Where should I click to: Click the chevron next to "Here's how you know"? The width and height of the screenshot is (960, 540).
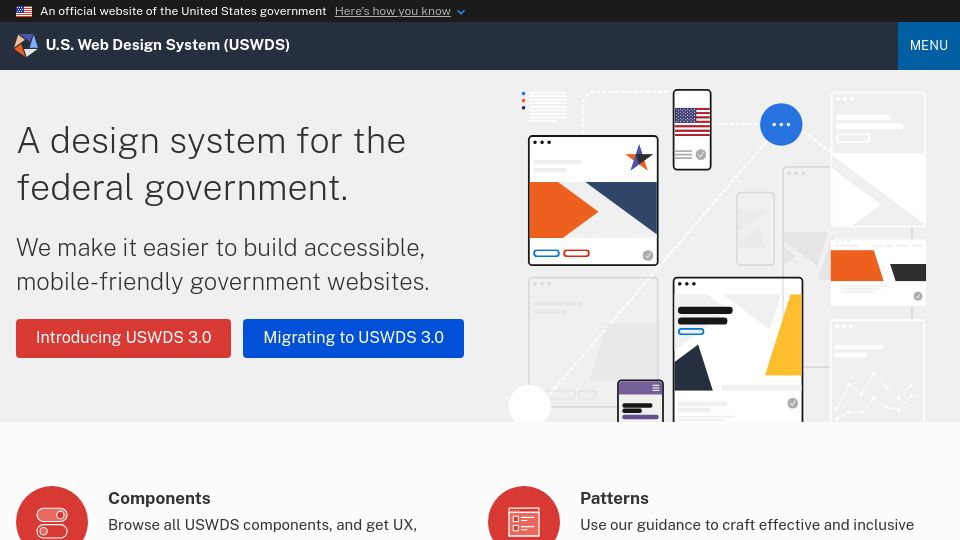click(460, 12)
